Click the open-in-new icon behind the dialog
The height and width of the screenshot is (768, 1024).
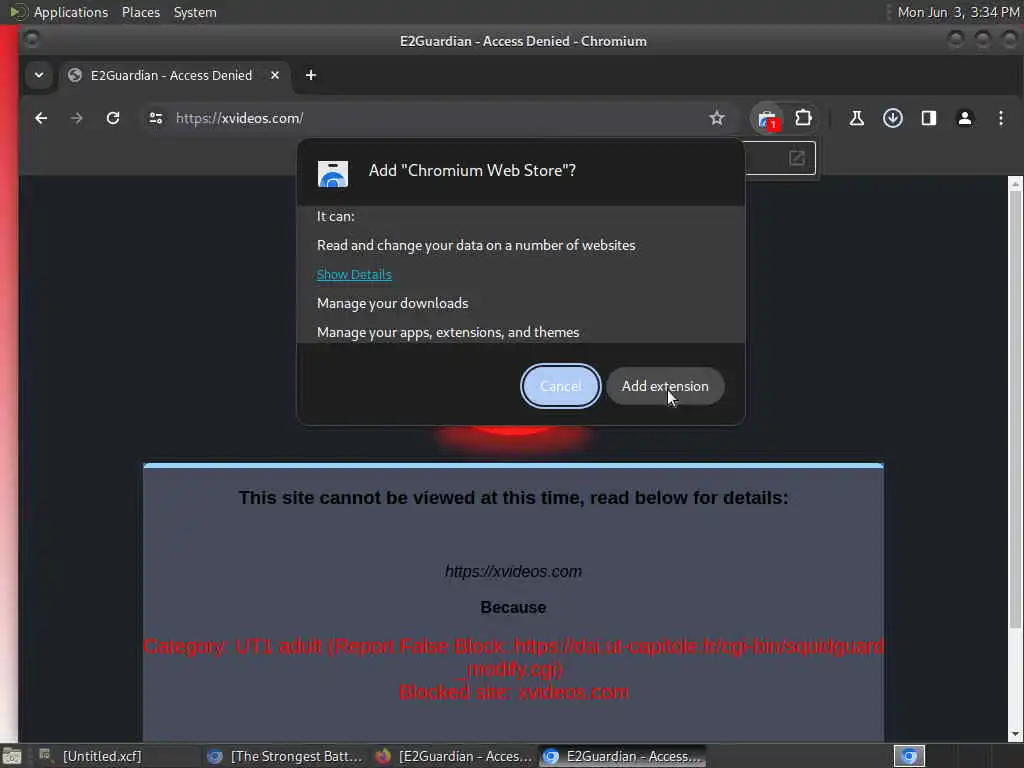(x=797, y=158)
